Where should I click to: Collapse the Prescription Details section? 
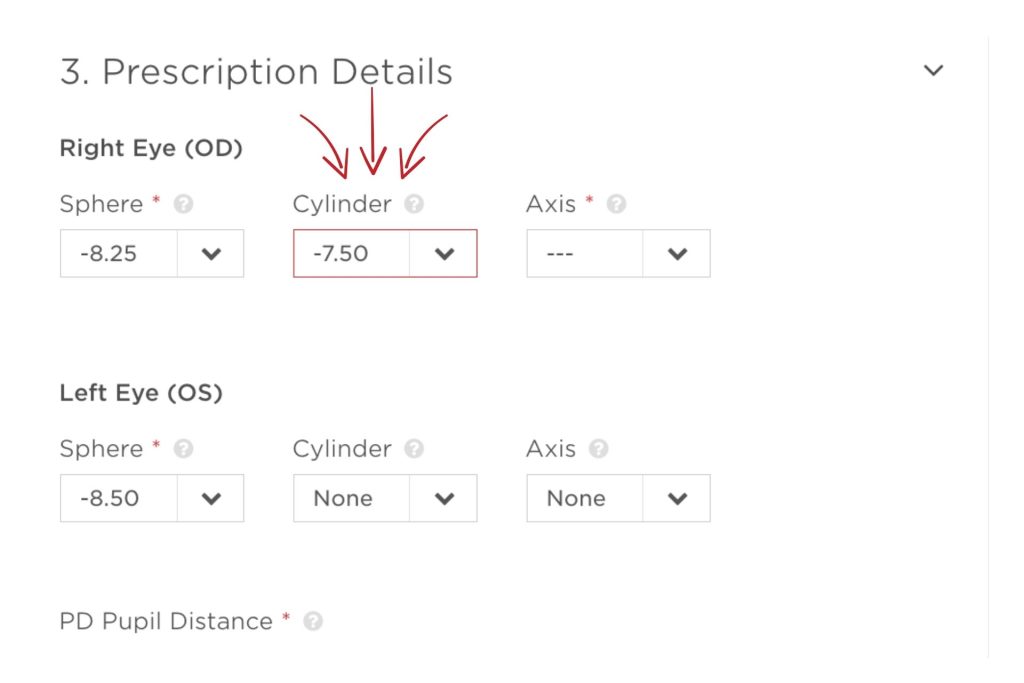click(932, 69)
